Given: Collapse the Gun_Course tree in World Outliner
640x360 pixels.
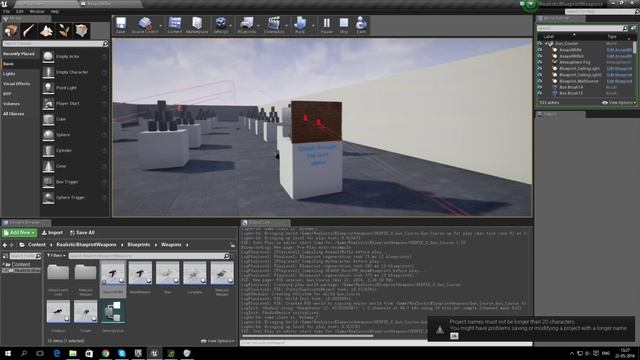Looking at the screenshot, I should [x=546, y=44].
